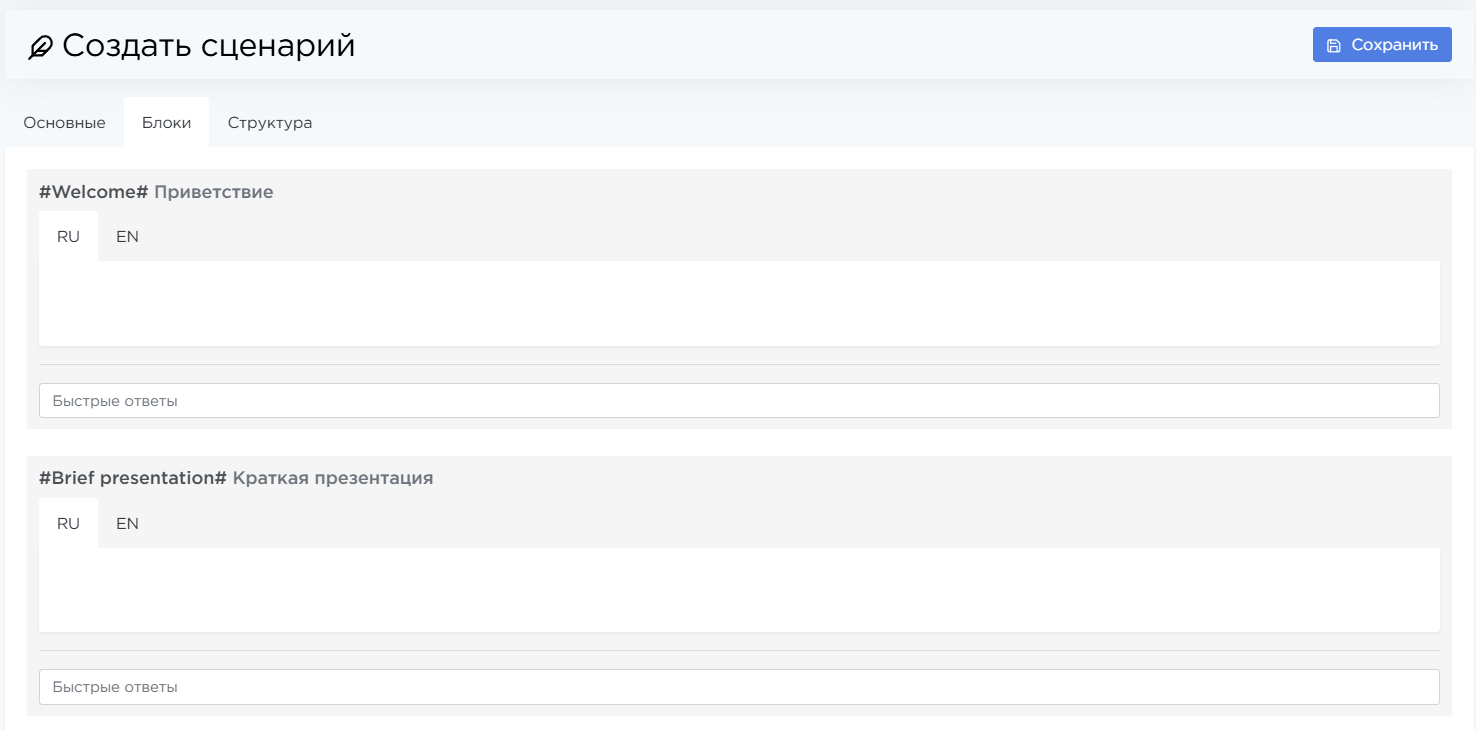Select the Блоки tab
1476x730 pixels.
(x=166, y=123)
